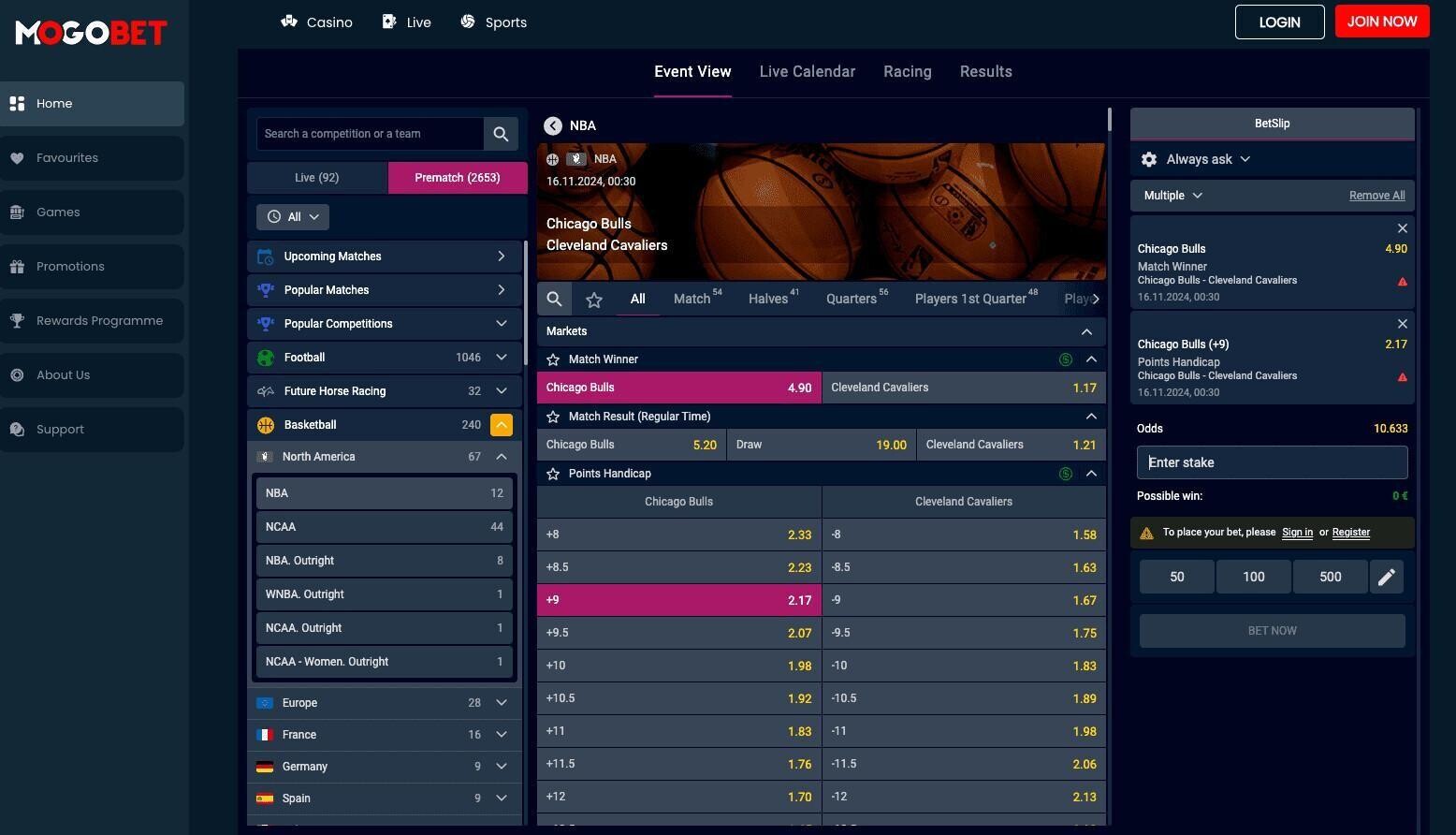Toggle Chicago Bulls +9 handicap at 2.17
Screen dimensions: 1456x835
tap(678, 600)
